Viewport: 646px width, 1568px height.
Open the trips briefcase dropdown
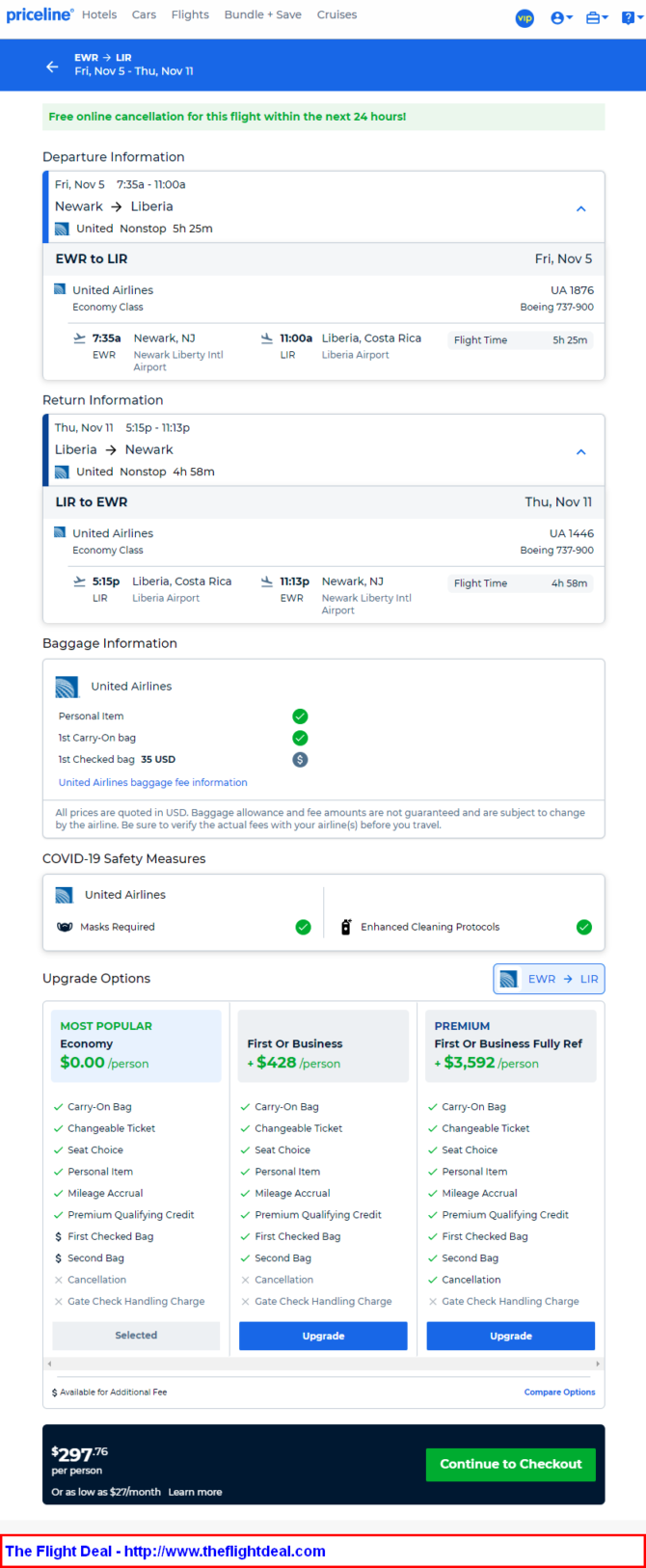pyautogui.click(x=597, y=18)
